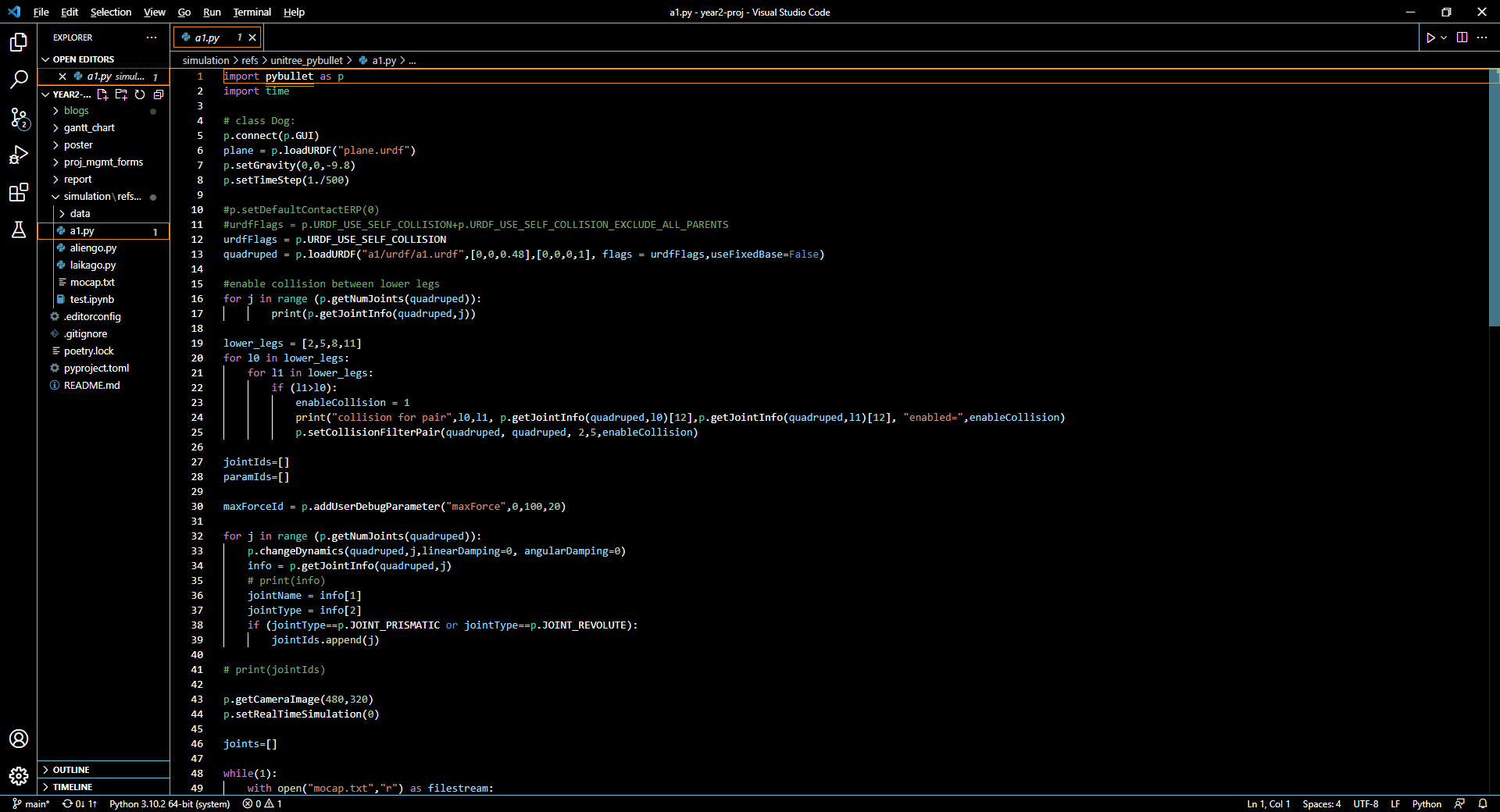The height and width of the screenshot is (812, 1500).
Task: Open the Extensions view
Action: click(19, 192)
